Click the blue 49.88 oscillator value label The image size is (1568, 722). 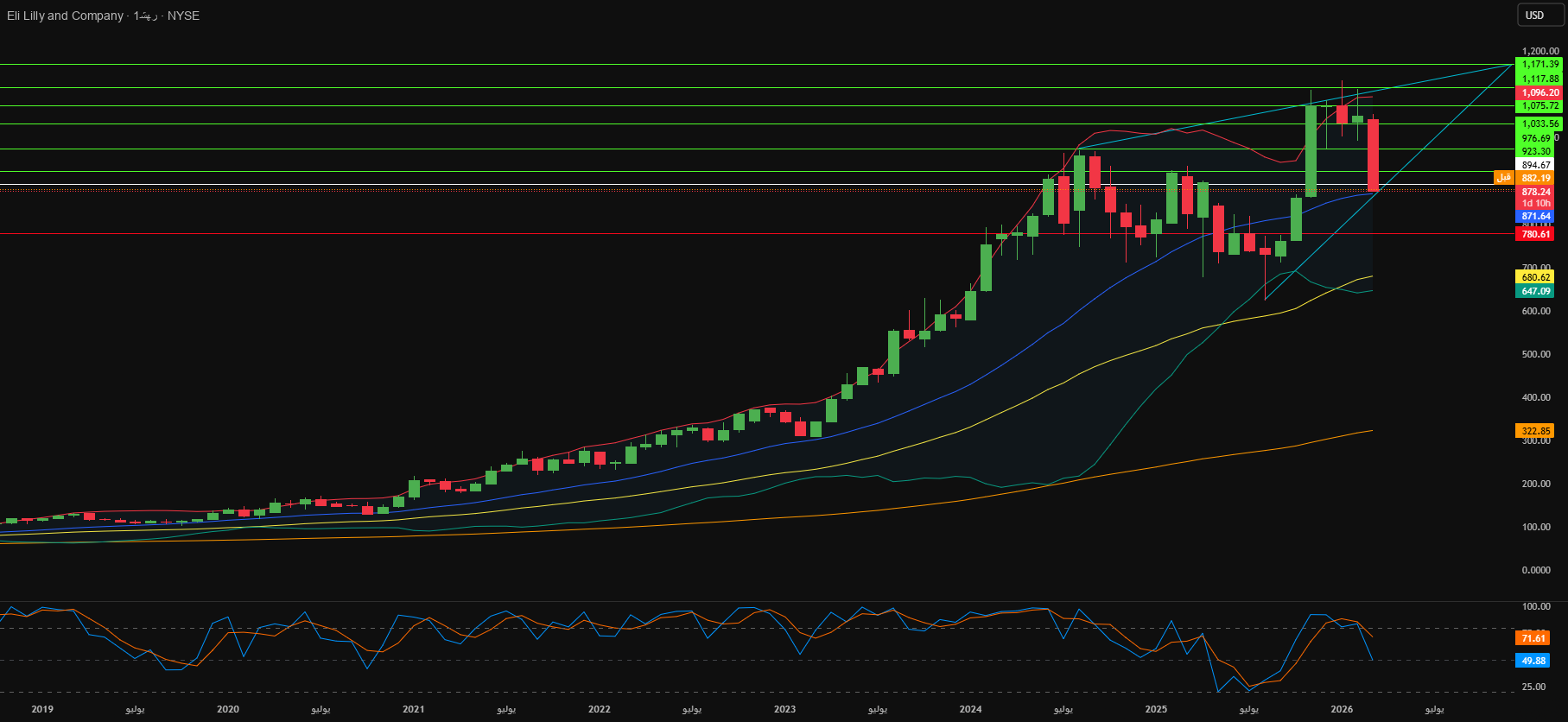[x=1533, y=661]
